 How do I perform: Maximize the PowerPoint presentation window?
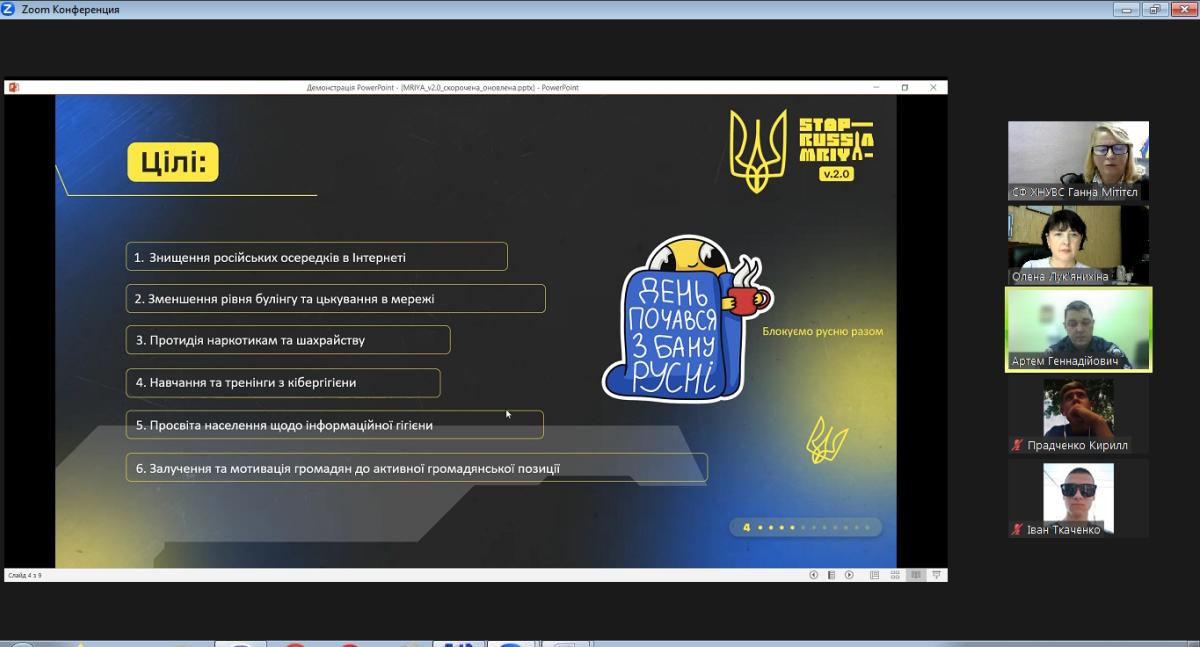point(905,88)
